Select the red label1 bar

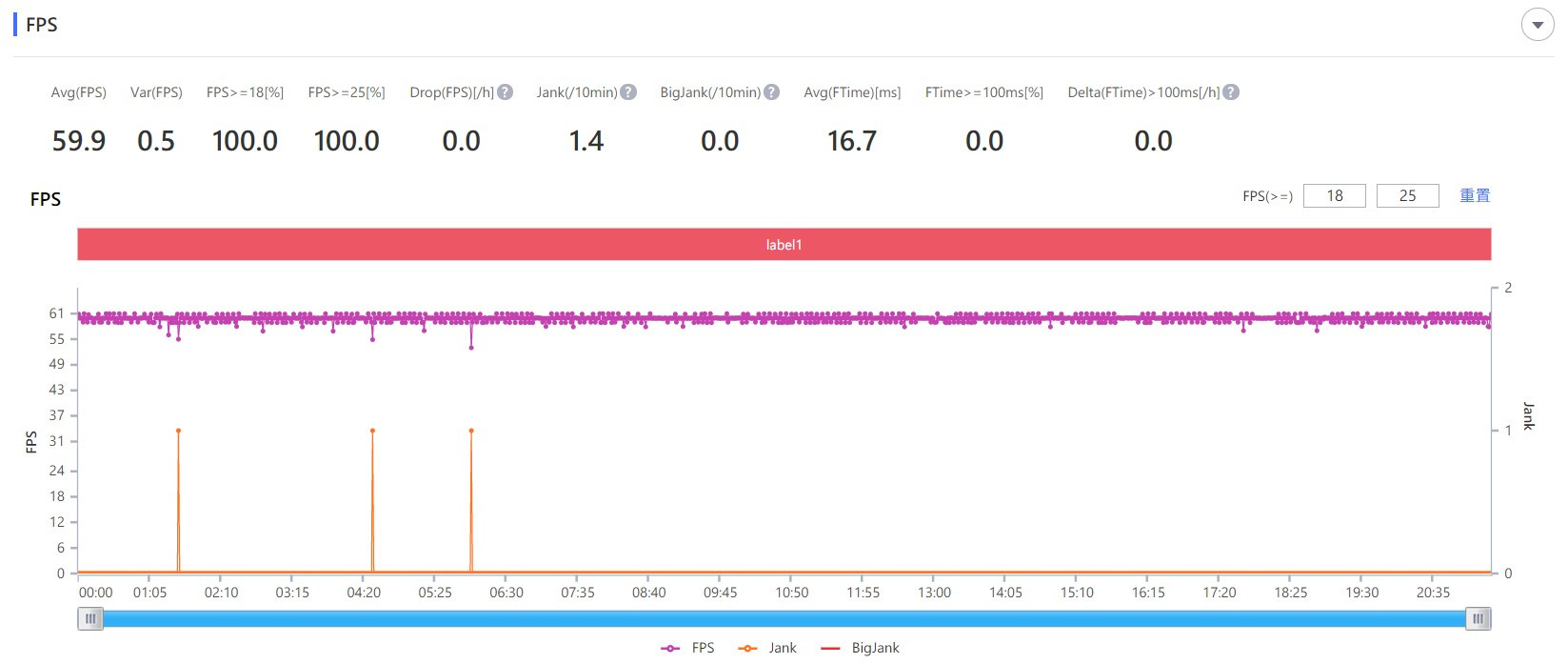pos(784,245)
